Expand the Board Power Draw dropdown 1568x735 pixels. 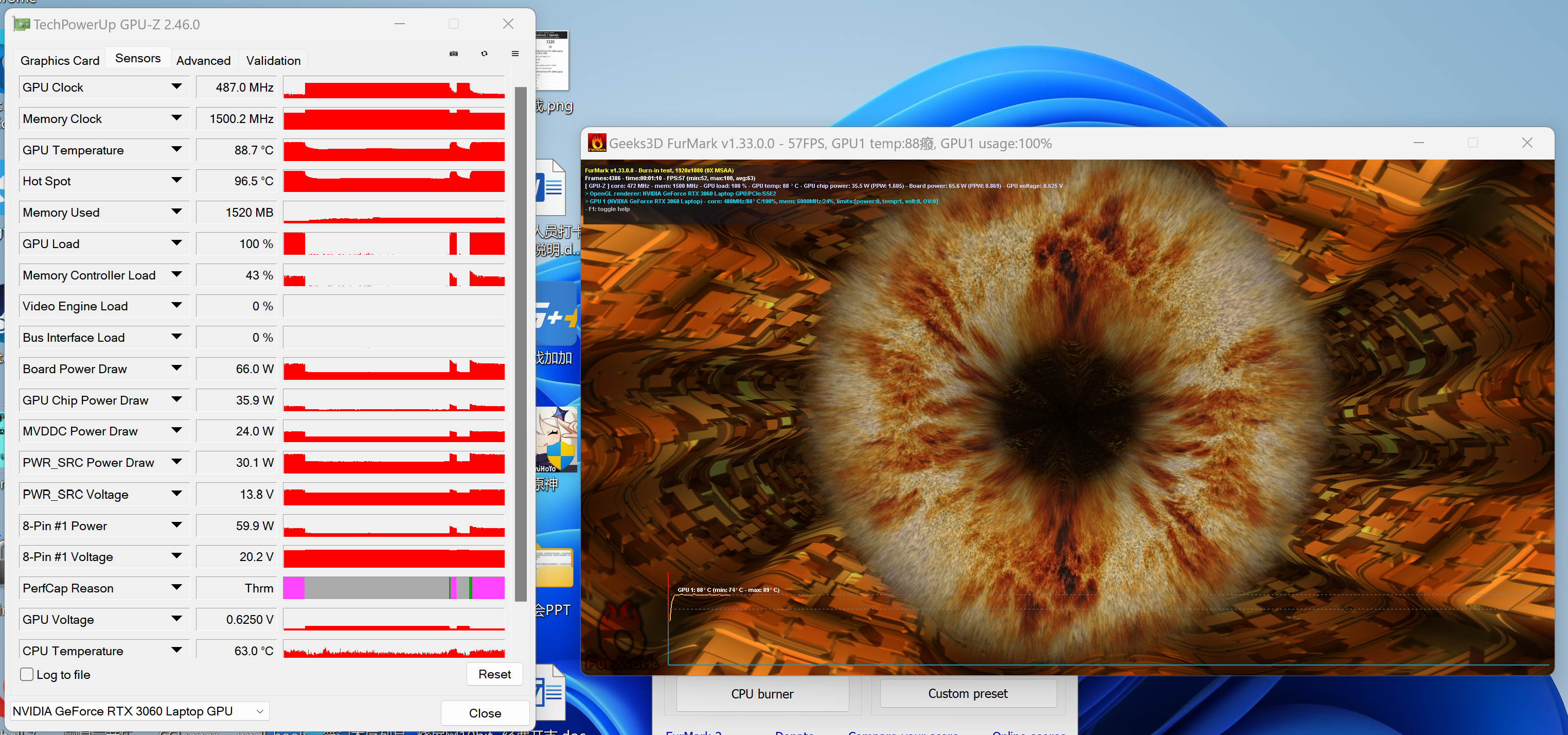pos(176,369)
